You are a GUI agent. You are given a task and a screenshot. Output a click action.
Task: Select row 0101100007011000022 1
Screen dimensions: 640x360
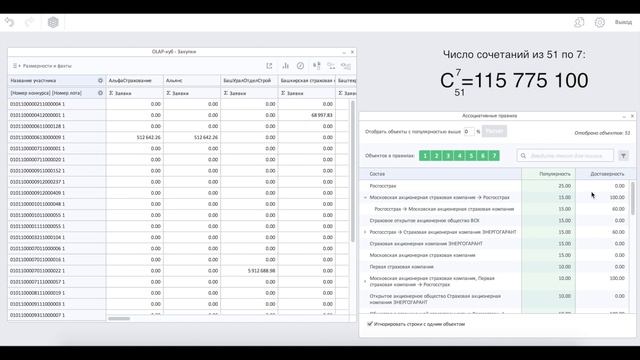[x=57, y=271]
